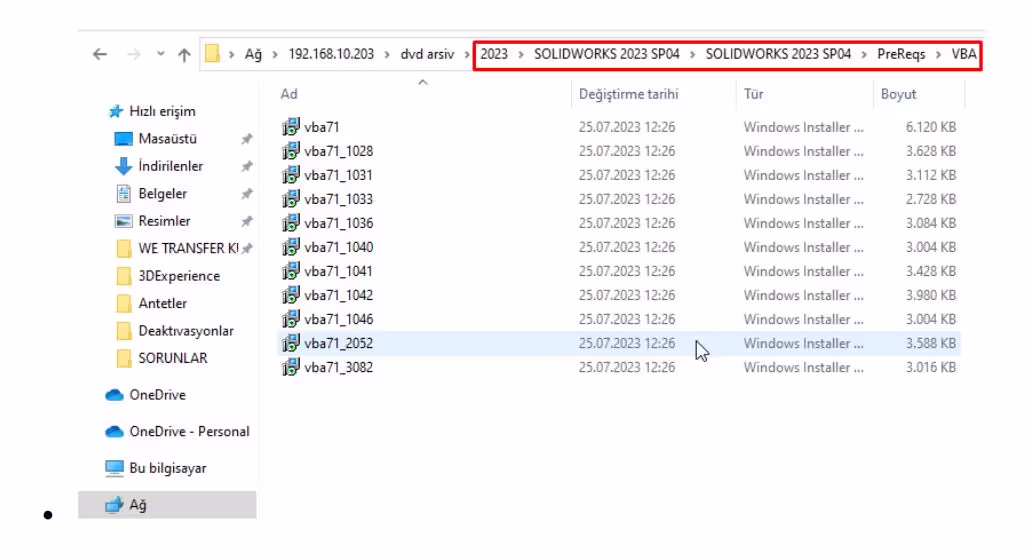Expand the chevron between PreReqs and VBA
1032x559 pixels.
coord(939,55)
